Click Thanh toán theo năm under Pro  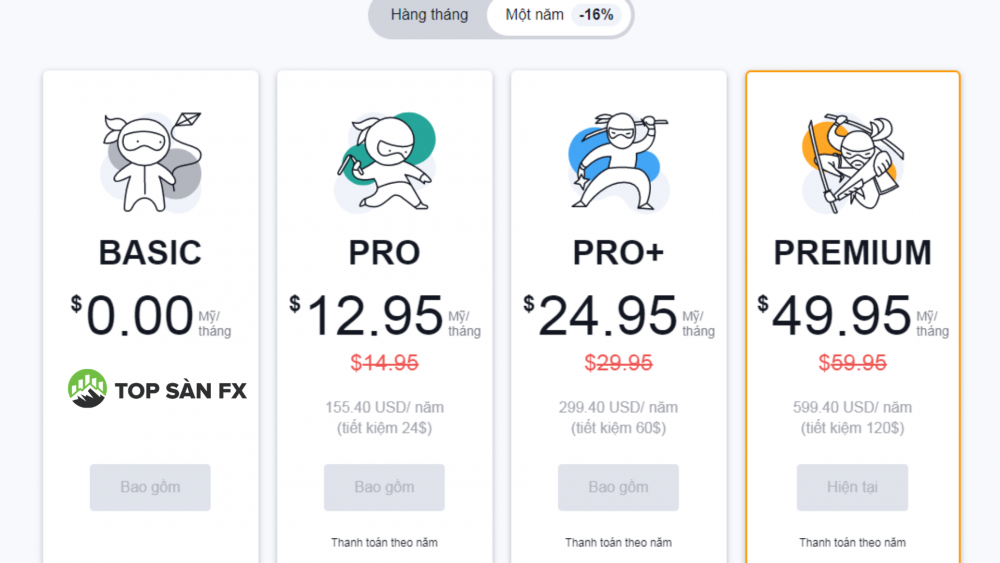click(384, 543)
